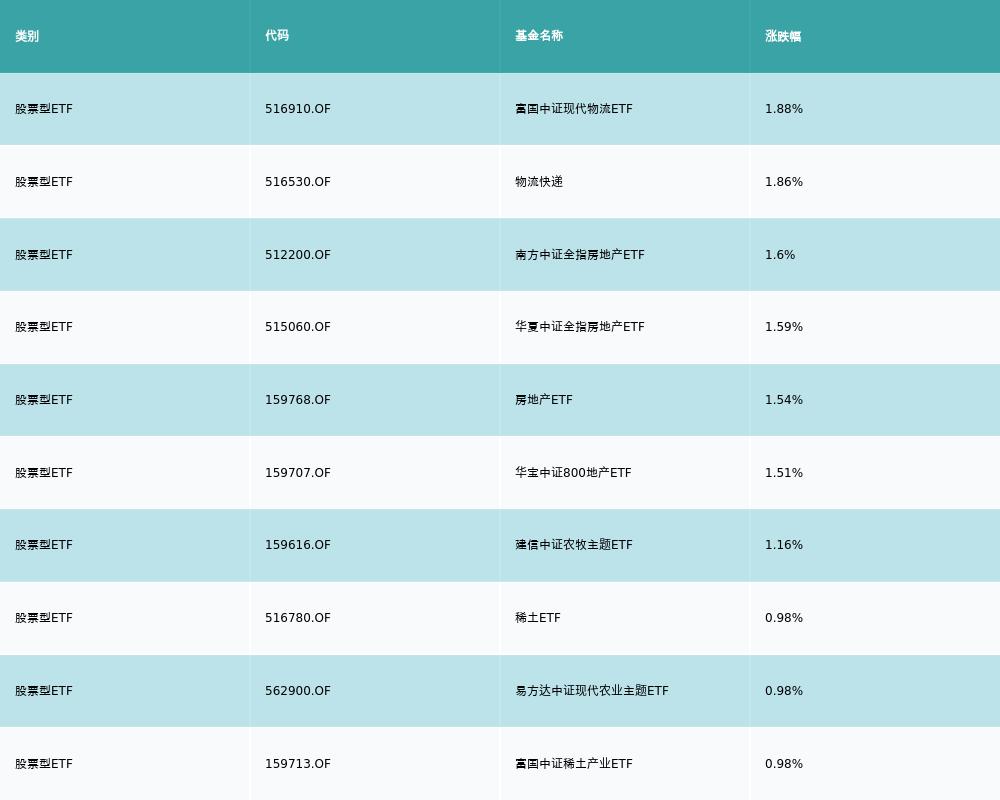Click 股票型ETF in the 512200.OF row
The width and height of the screenshot is (1000, 800).
[44, 255]
